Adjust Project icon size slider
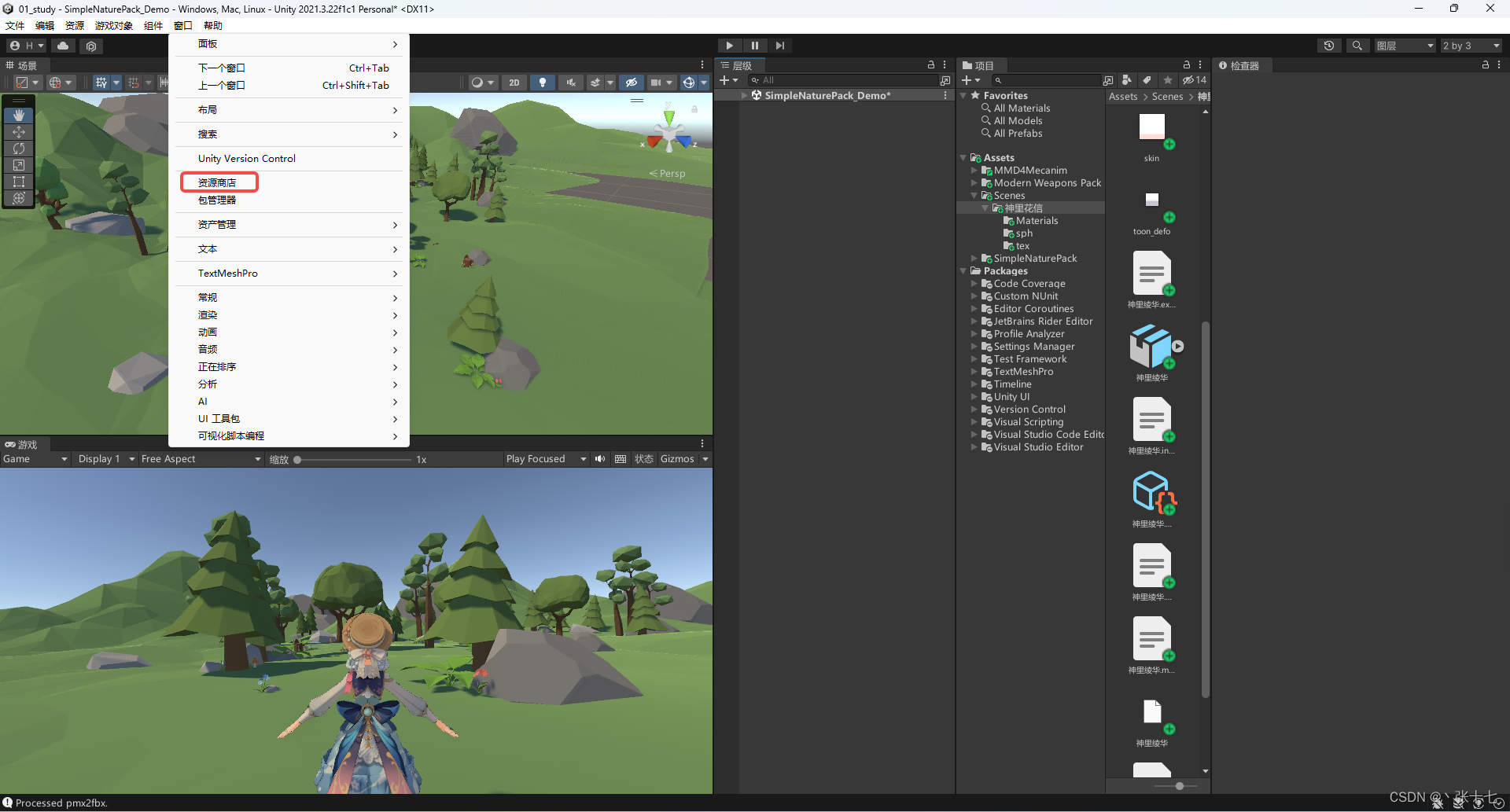This screenshot has width=1510, height=812. [1176, 786]
